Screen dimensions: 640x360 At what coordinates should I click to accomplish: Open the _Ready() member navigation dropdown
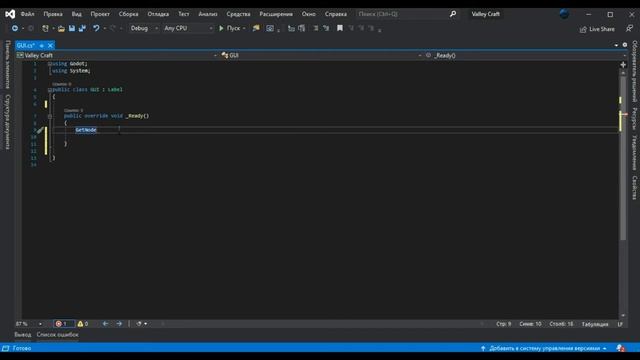(x=525, y=55)
